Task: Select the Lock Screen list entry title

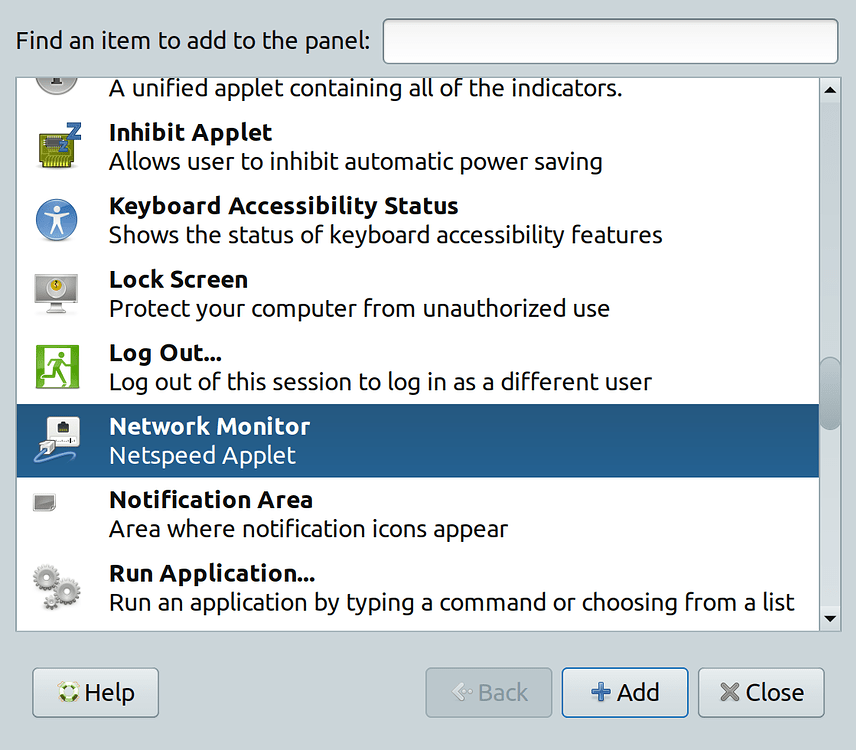Action: coord(179,280)
